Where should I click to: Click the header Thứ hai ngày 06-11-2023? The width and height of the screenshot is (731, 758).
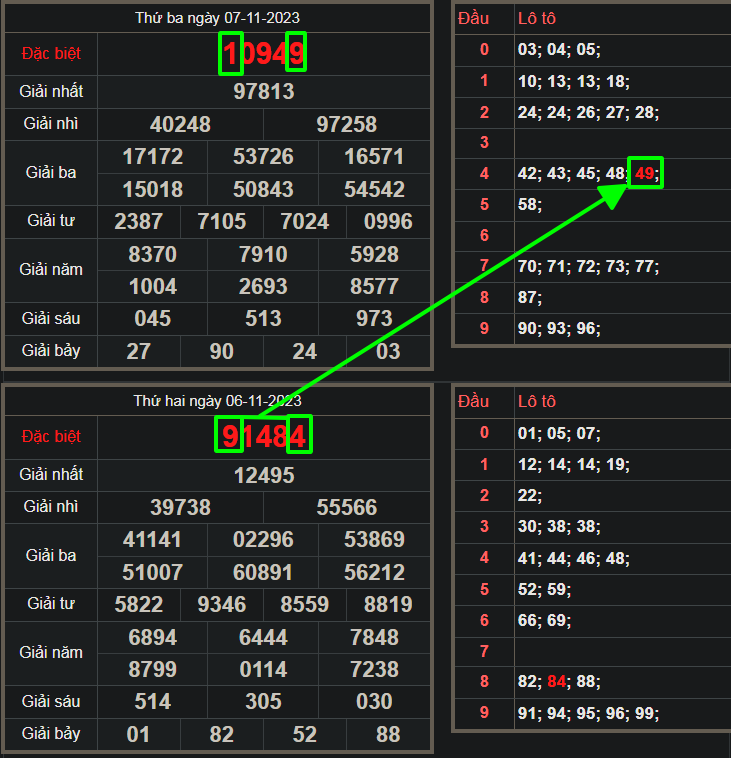coord(217,401)
